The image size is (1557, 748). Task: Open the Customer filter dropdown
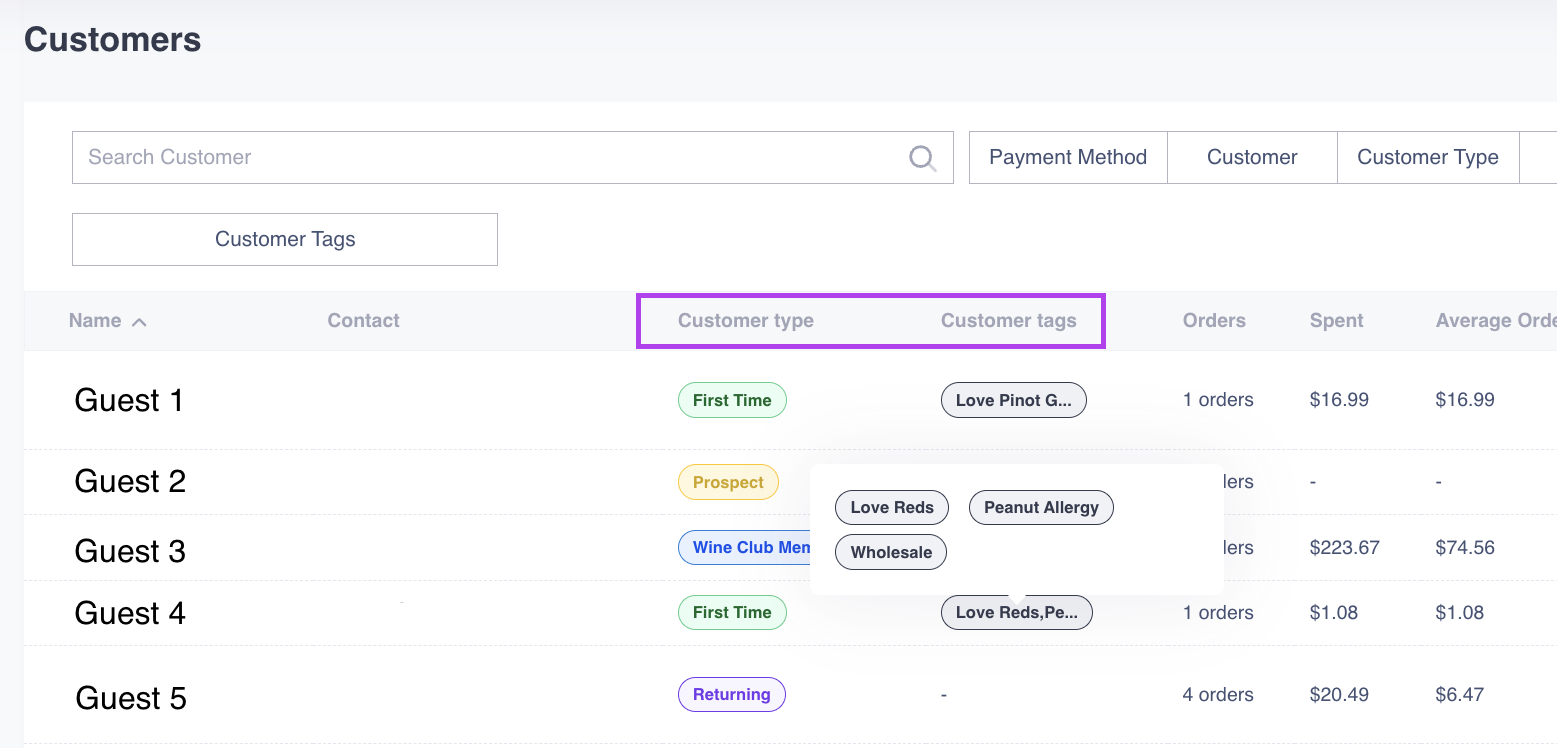tap(1251, 158)
